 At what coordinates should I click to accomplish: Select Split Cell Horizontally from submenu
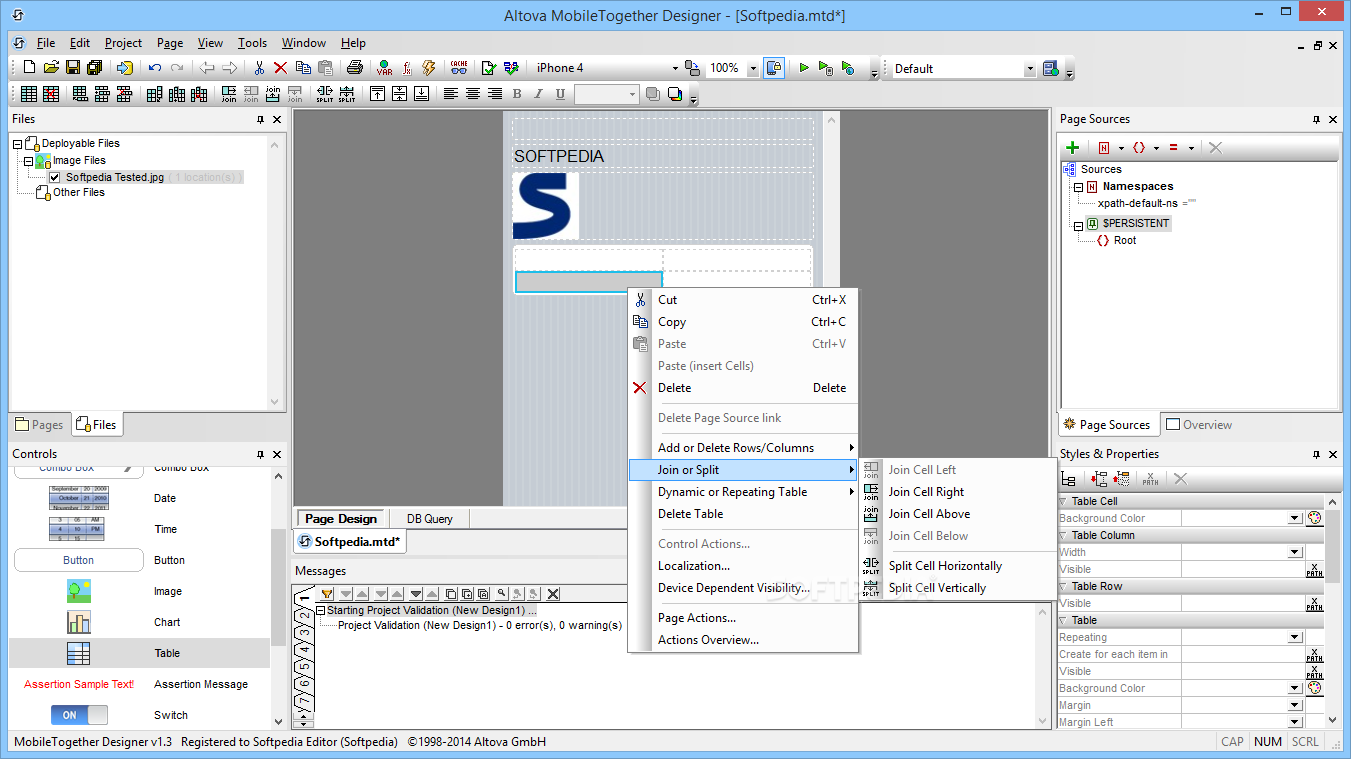tap(945, 566)
